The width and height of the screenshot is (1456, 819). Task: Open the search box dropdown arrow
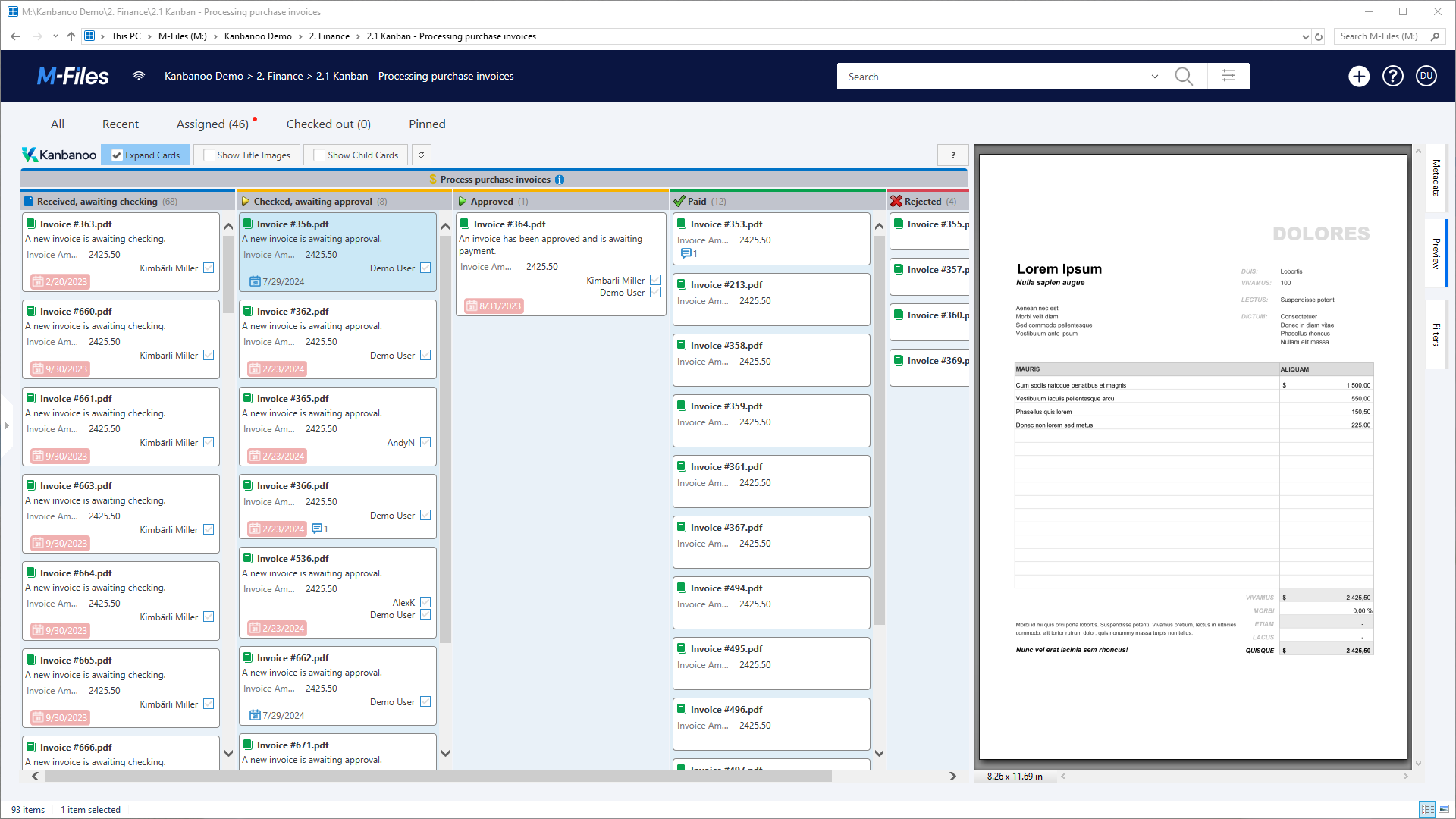[x=1155, y=77]
